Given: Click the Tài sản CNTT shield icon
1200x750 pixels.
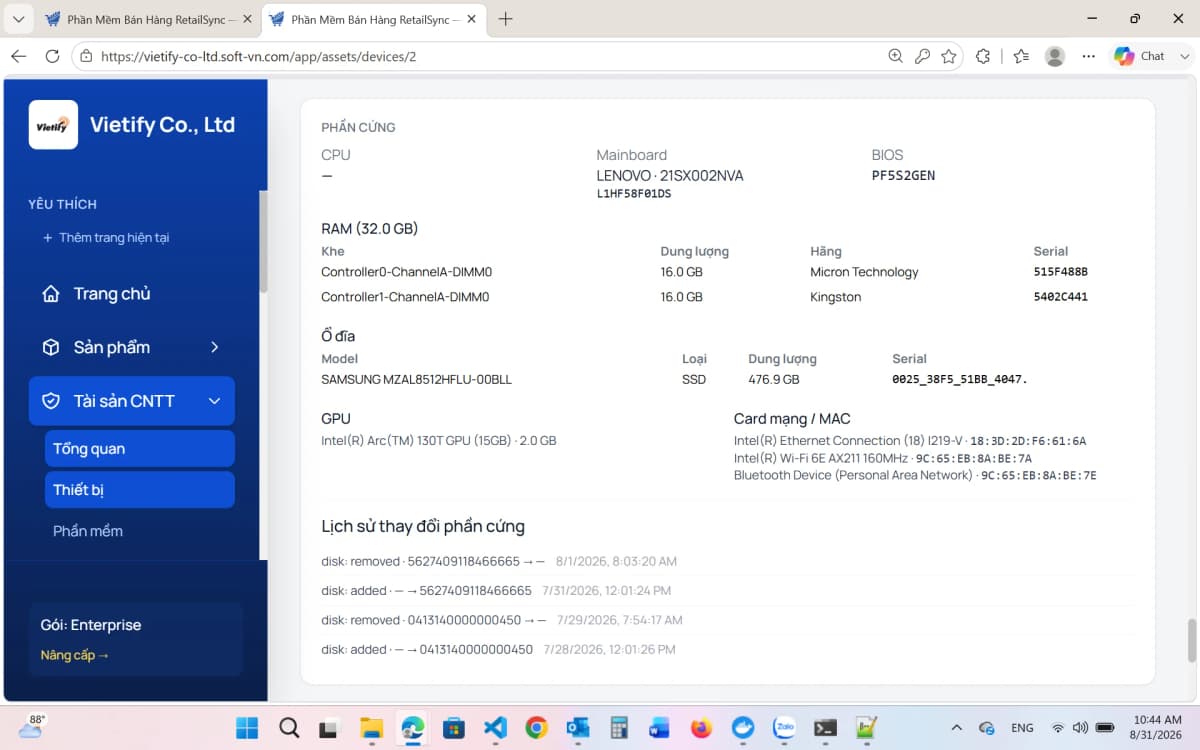Looking at the screenshot, I should (x=51, y=401).
